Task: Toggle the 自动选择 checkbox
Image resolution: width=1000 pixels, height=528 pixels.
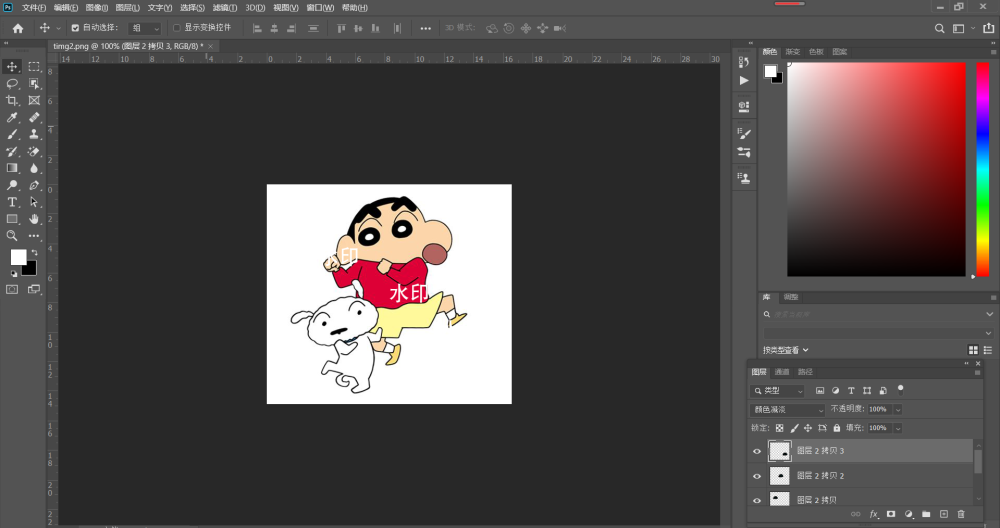Action: pos(75,28)
